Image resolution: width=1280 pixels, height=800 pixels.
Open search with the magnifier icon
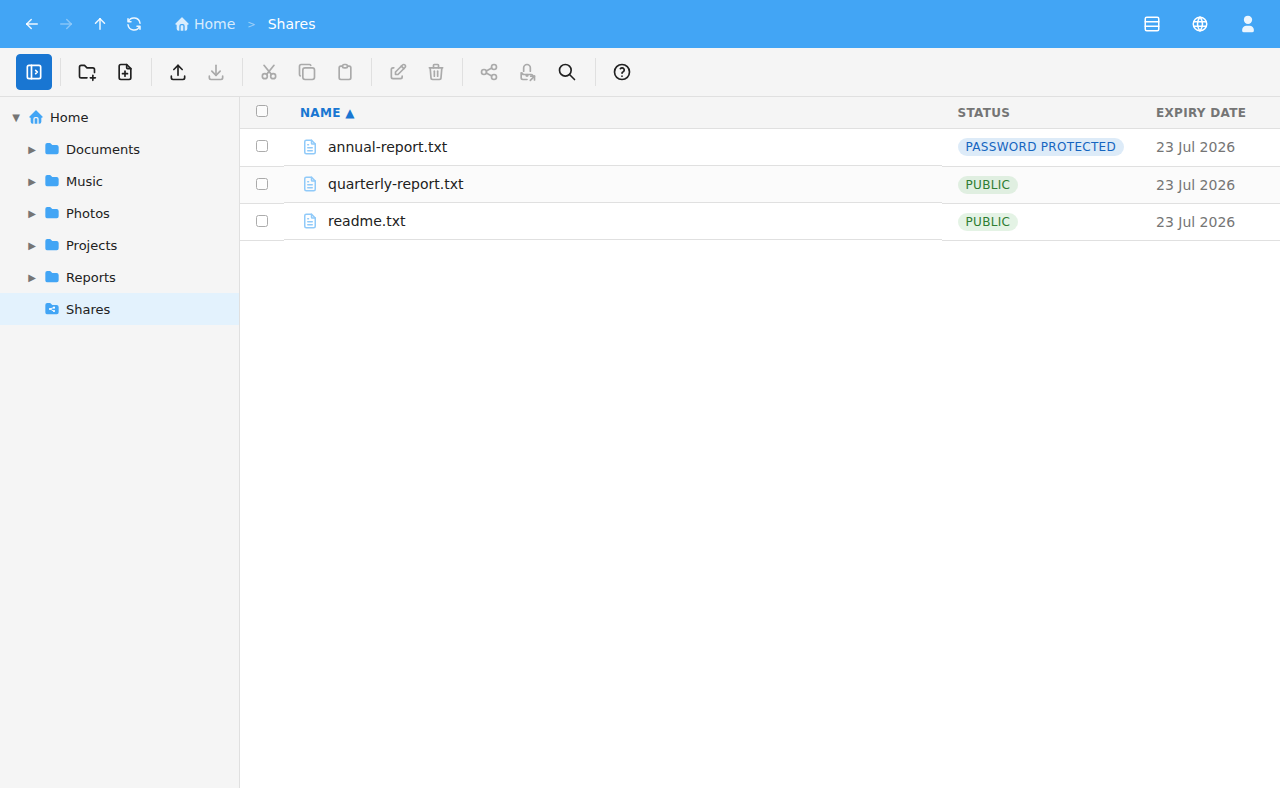(567, 72)
